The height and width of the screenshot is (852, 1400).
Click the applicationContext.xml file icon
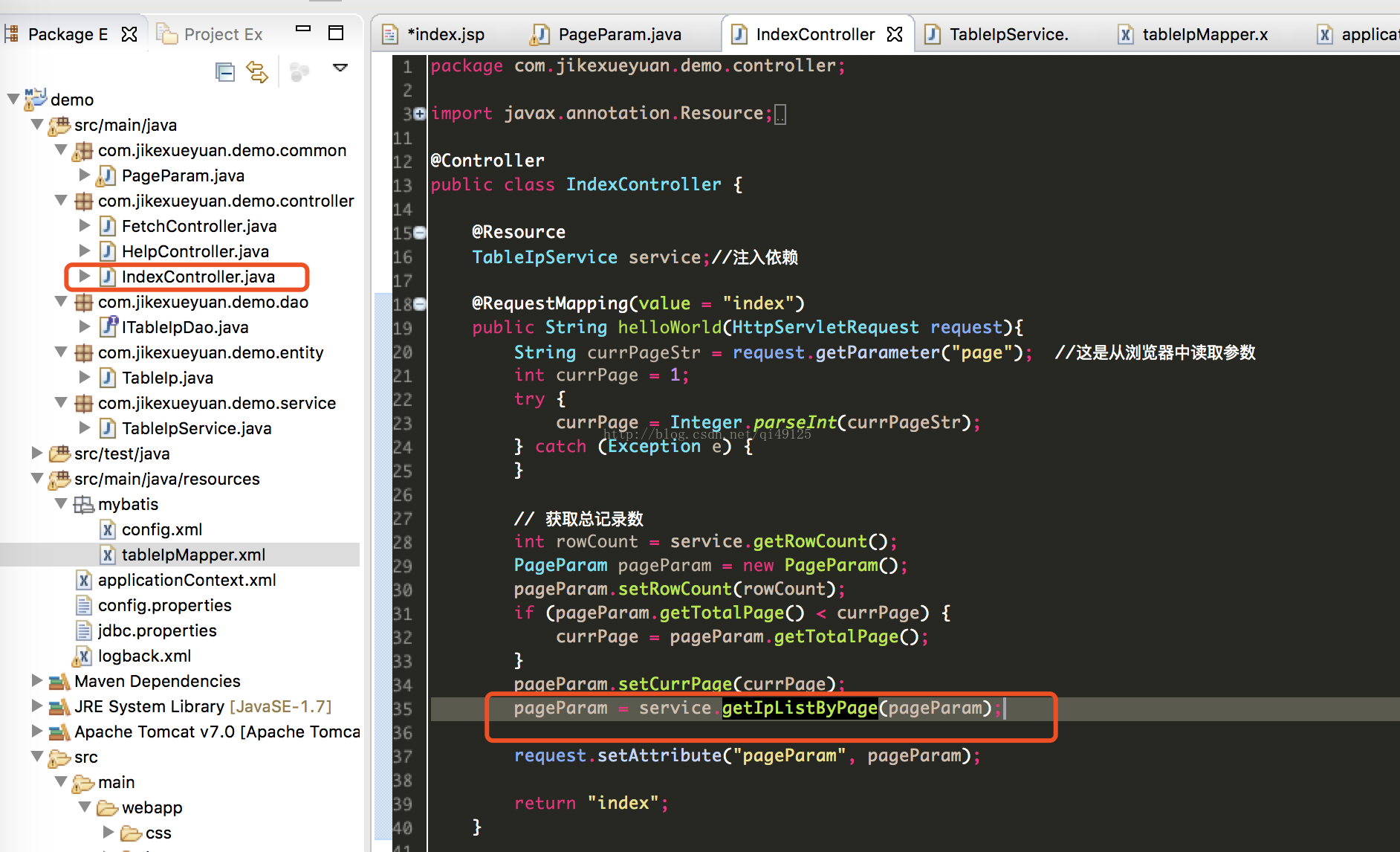84,580
